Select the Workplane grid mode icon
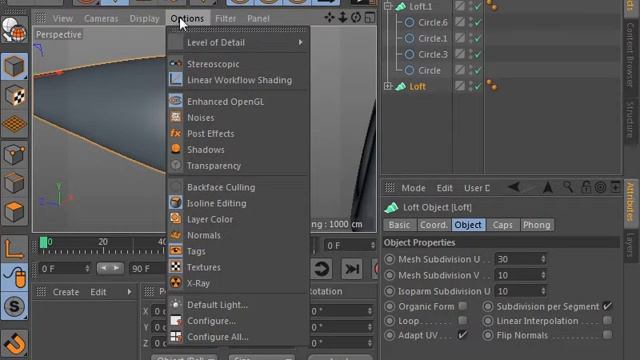This screenshot has height=360, width=640. coord(15,124)
